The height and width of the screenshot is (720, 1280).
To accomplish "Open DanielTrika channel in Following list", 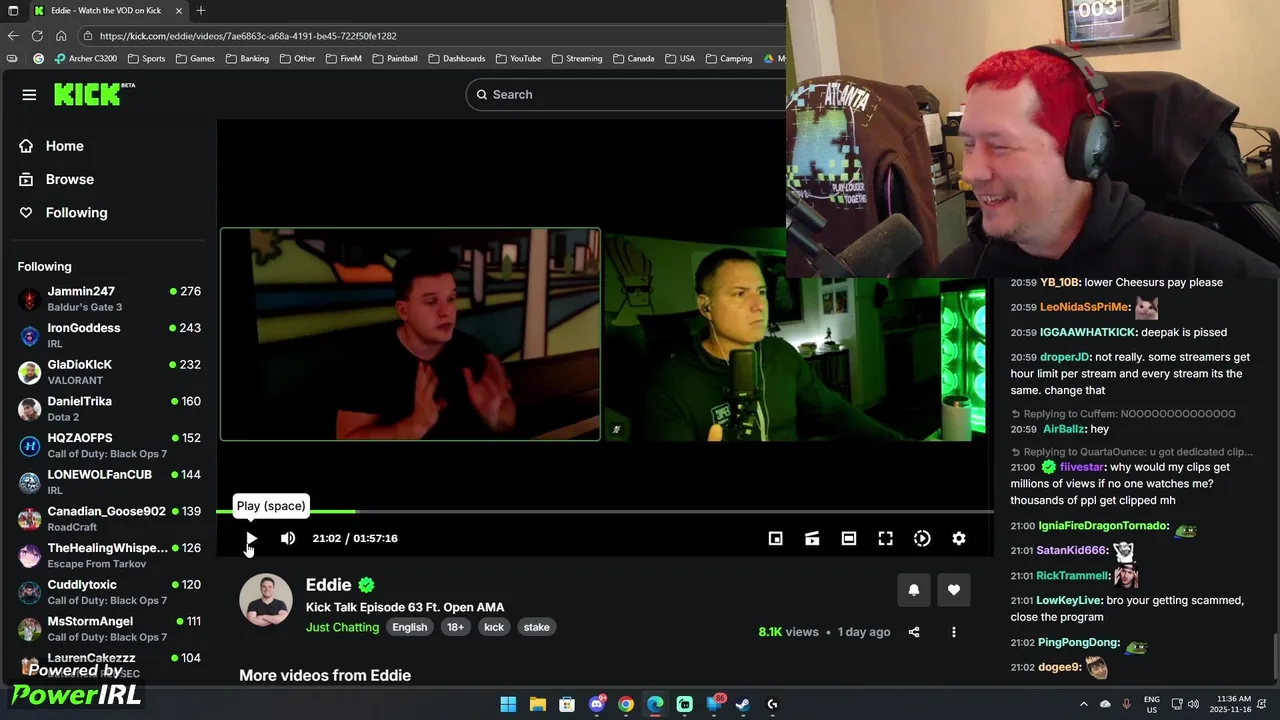I will pos(109,409).
